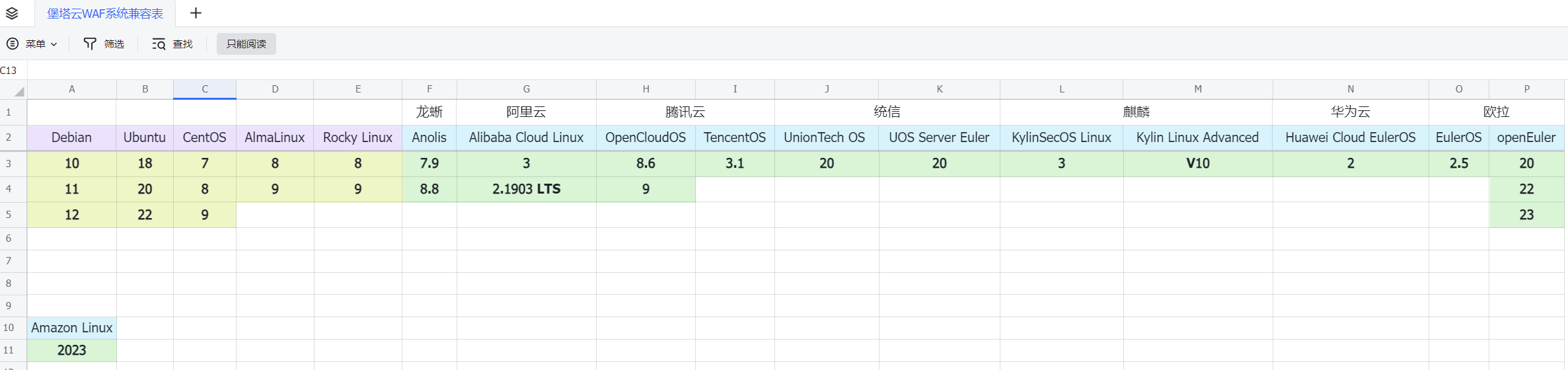
Task: Click the 8.6 OpenCloudOS version cell
Action: [646, 163]
